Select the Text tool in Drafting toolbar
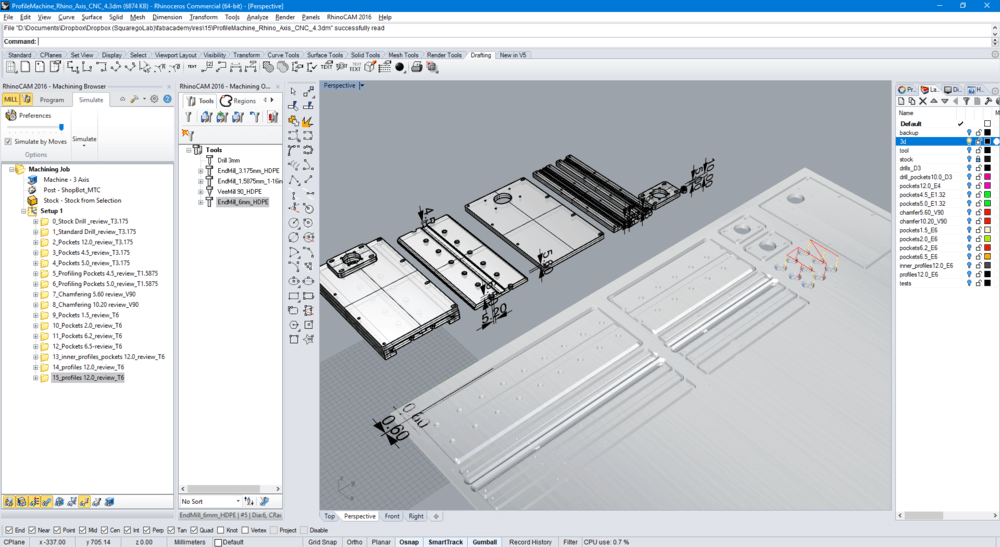 (x=191, y=67)
